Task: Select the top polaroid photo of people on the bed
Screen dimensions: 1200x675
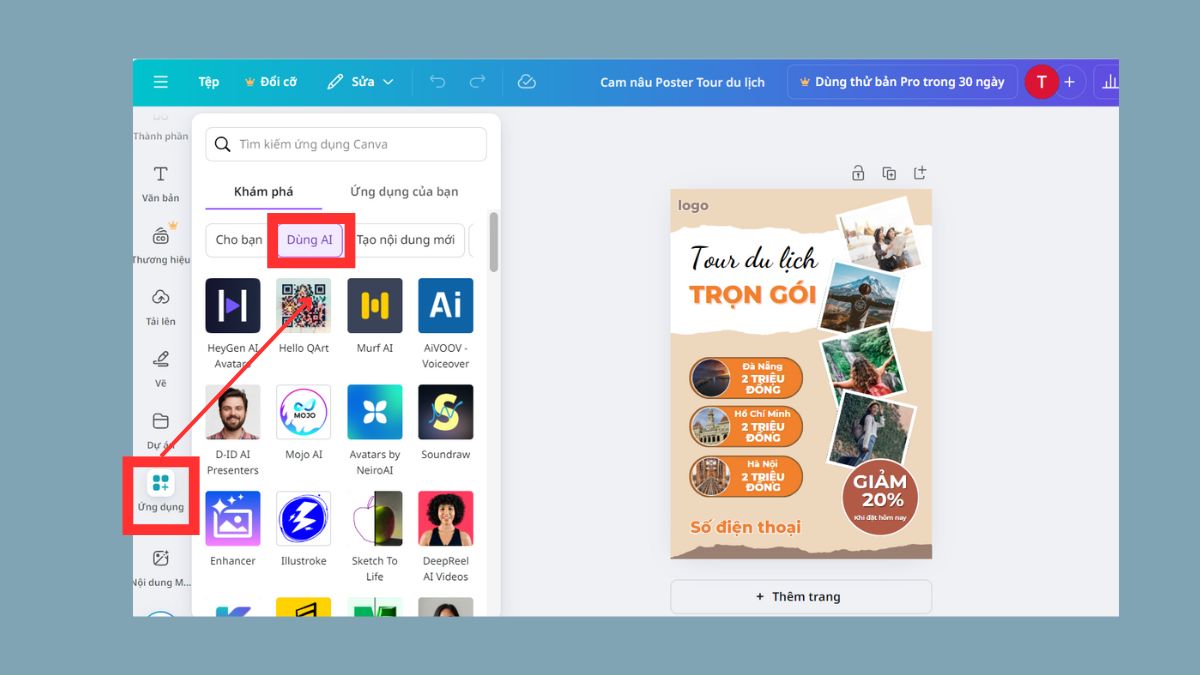Action: [879, 235]
